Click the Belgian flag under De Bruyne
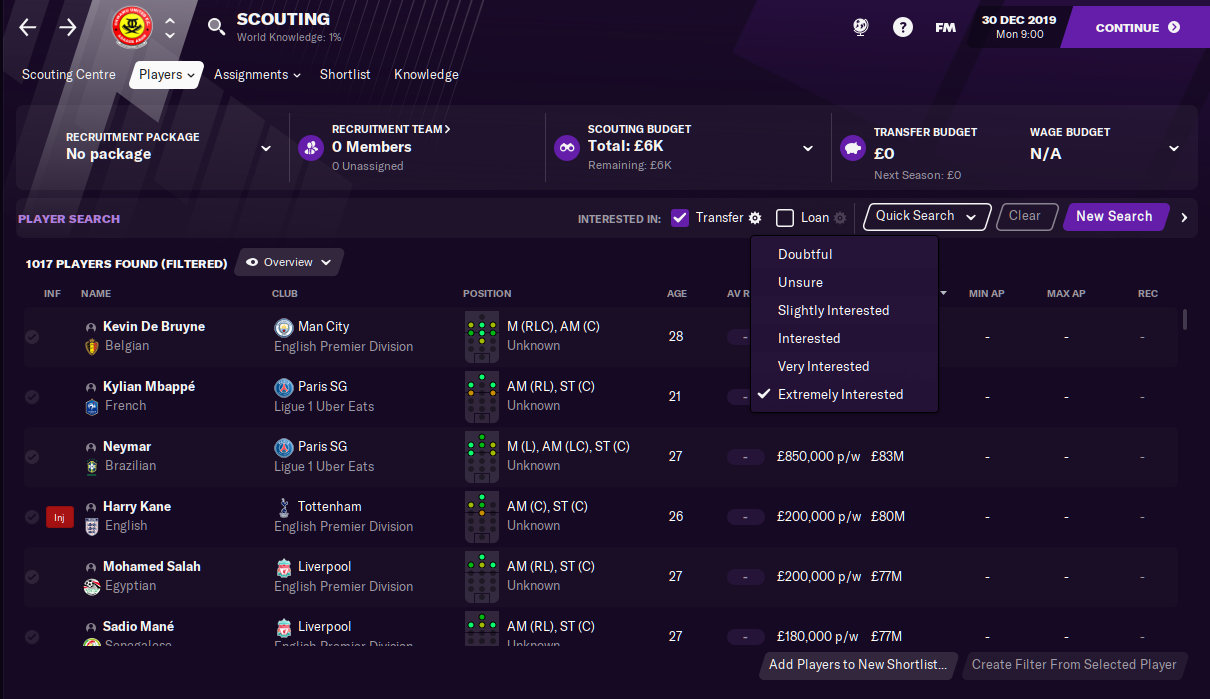The height and width of the screenshot is (699, 1210). point(92,346)
